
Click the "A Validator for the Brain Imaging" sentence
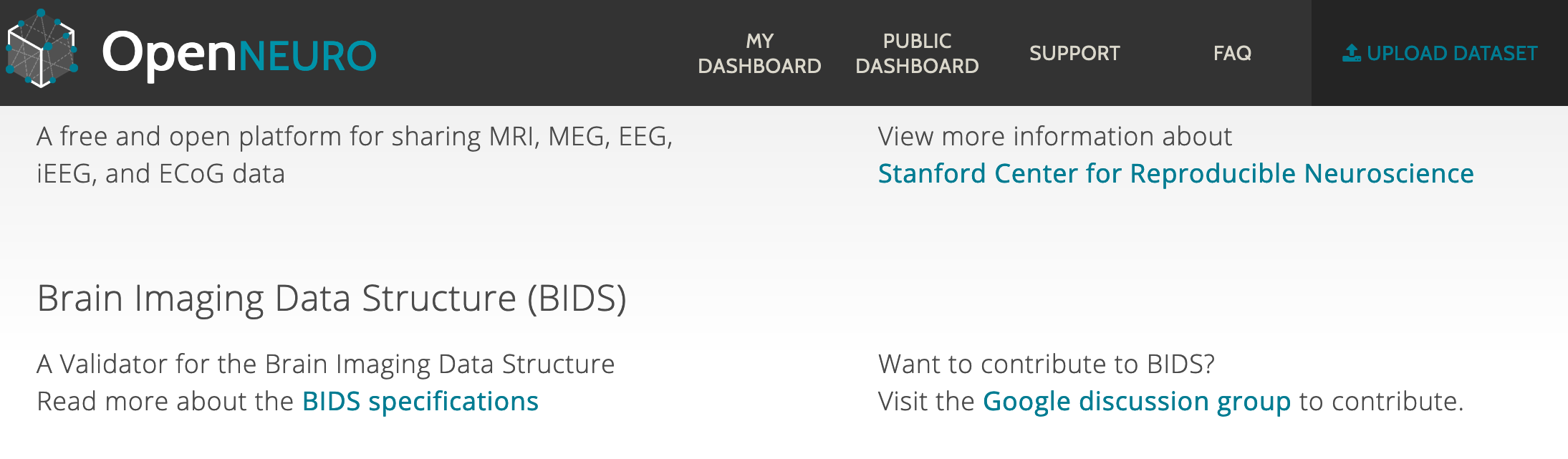click(x=325, y=364)
